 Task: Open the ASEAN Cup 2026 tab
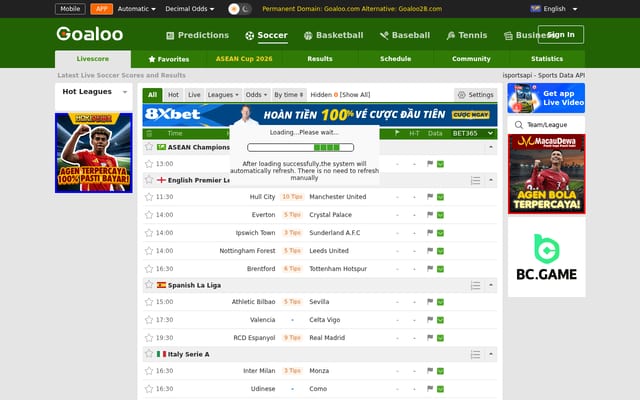[x=244, y=59]
